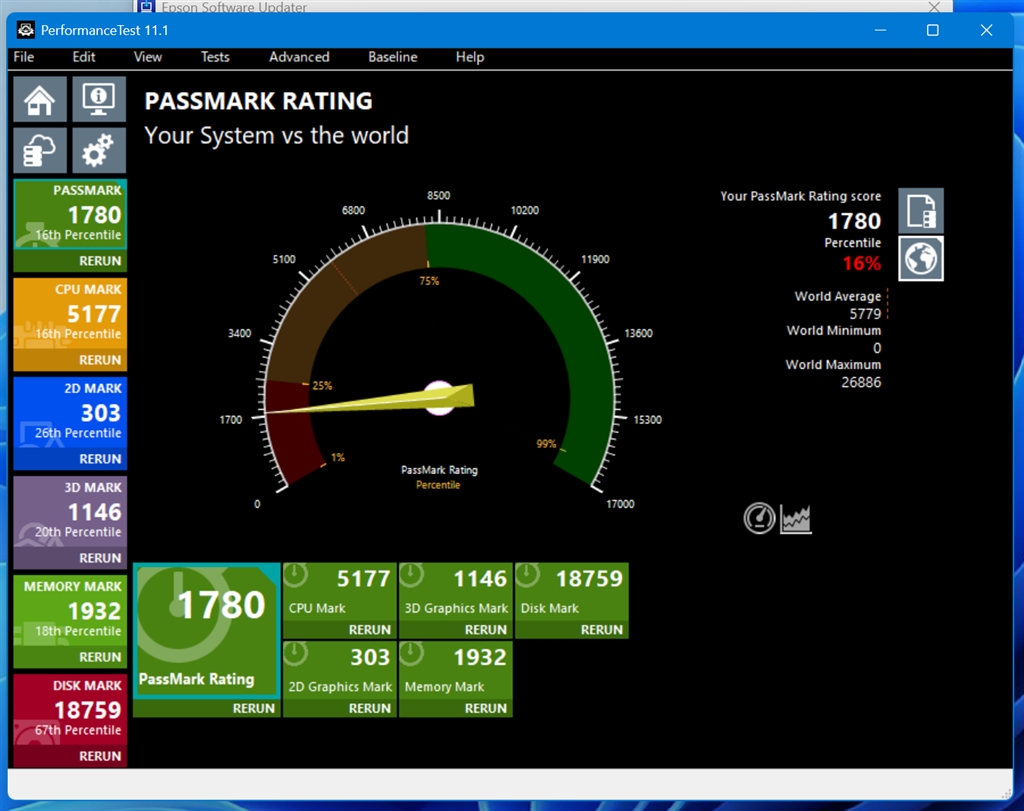This screenshot has height=811, width=1024.
Task: Select the CPU MARK 5177 sidebar tile
Action: 71,314
